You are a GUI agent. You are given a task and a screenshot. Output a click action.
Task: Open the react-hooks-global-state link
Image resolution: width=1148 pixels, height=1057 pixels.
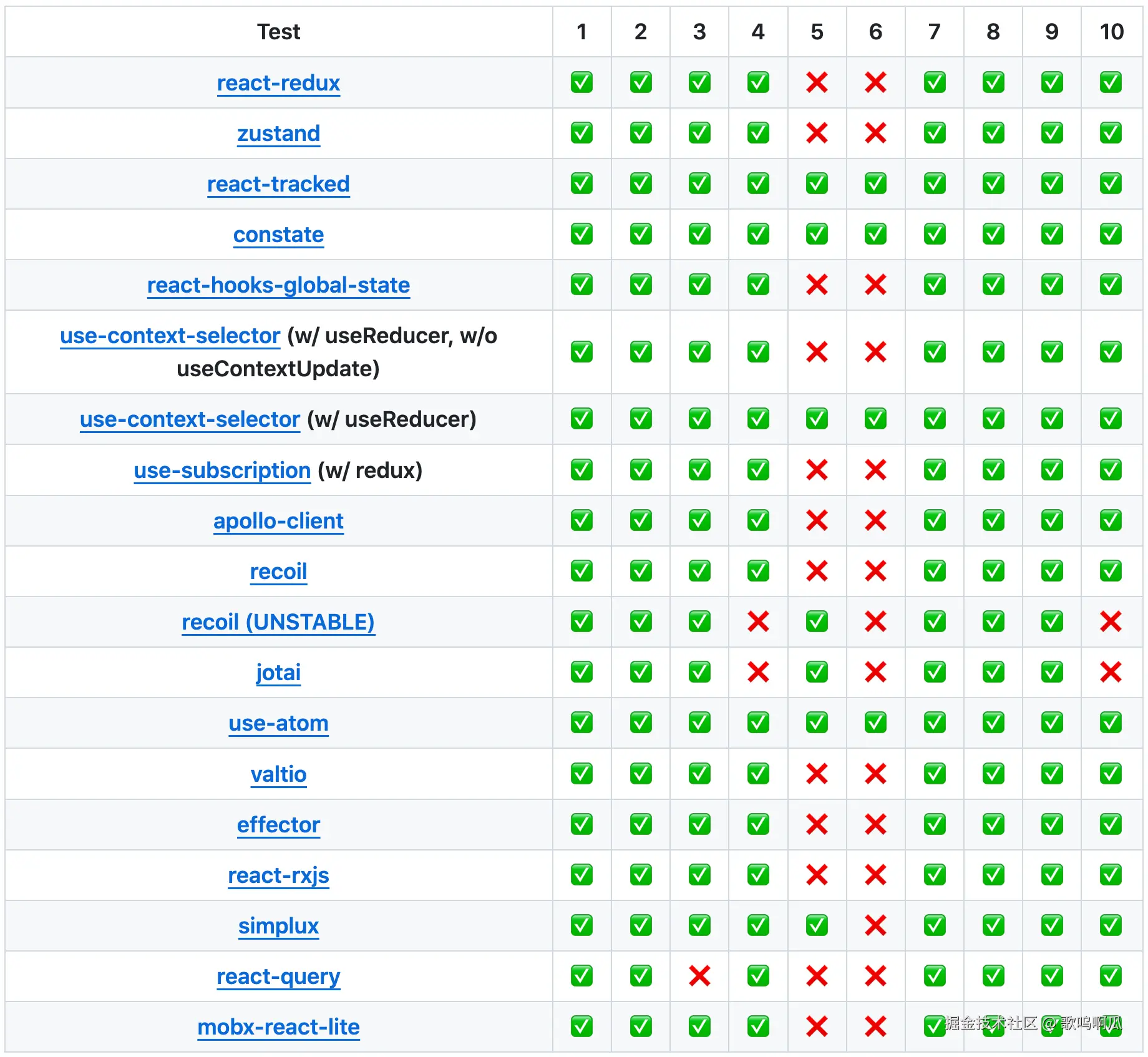(278, 285)
